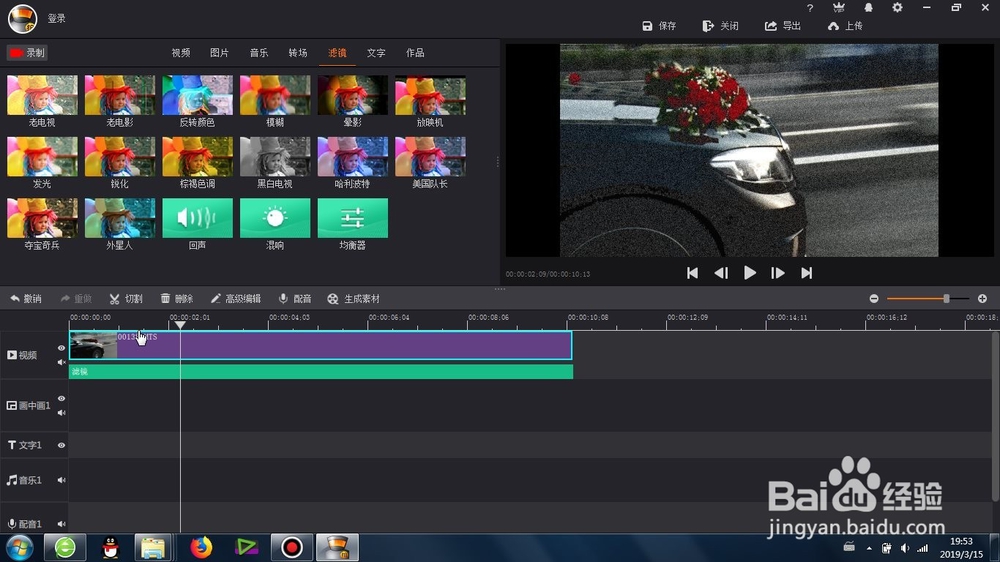Click 生成素材 to generate material
The image size is (1000, 562).
pos(353,299)
